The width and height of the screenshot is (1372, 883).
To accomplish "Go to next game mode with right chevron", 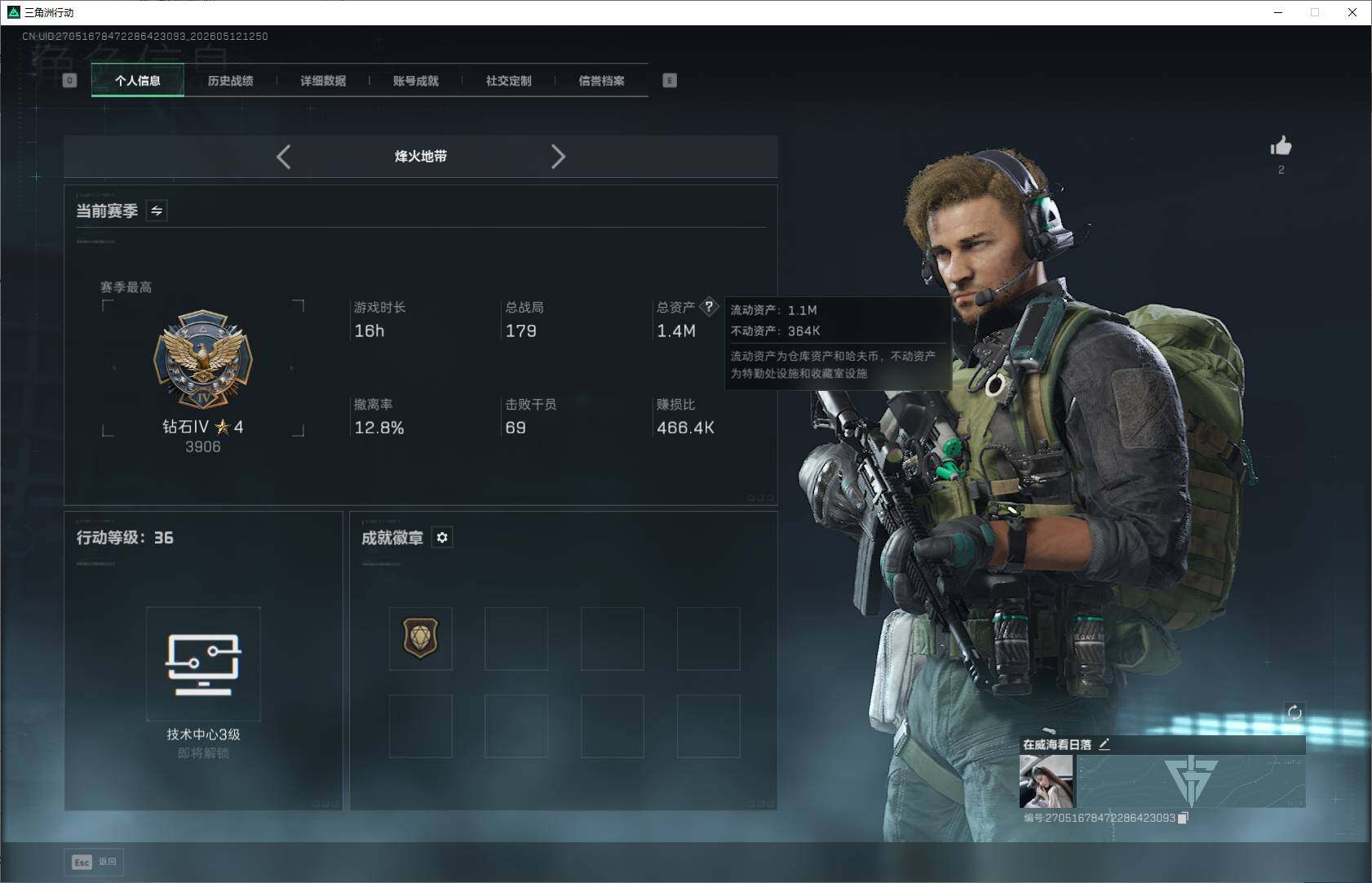I will [558, 157].
